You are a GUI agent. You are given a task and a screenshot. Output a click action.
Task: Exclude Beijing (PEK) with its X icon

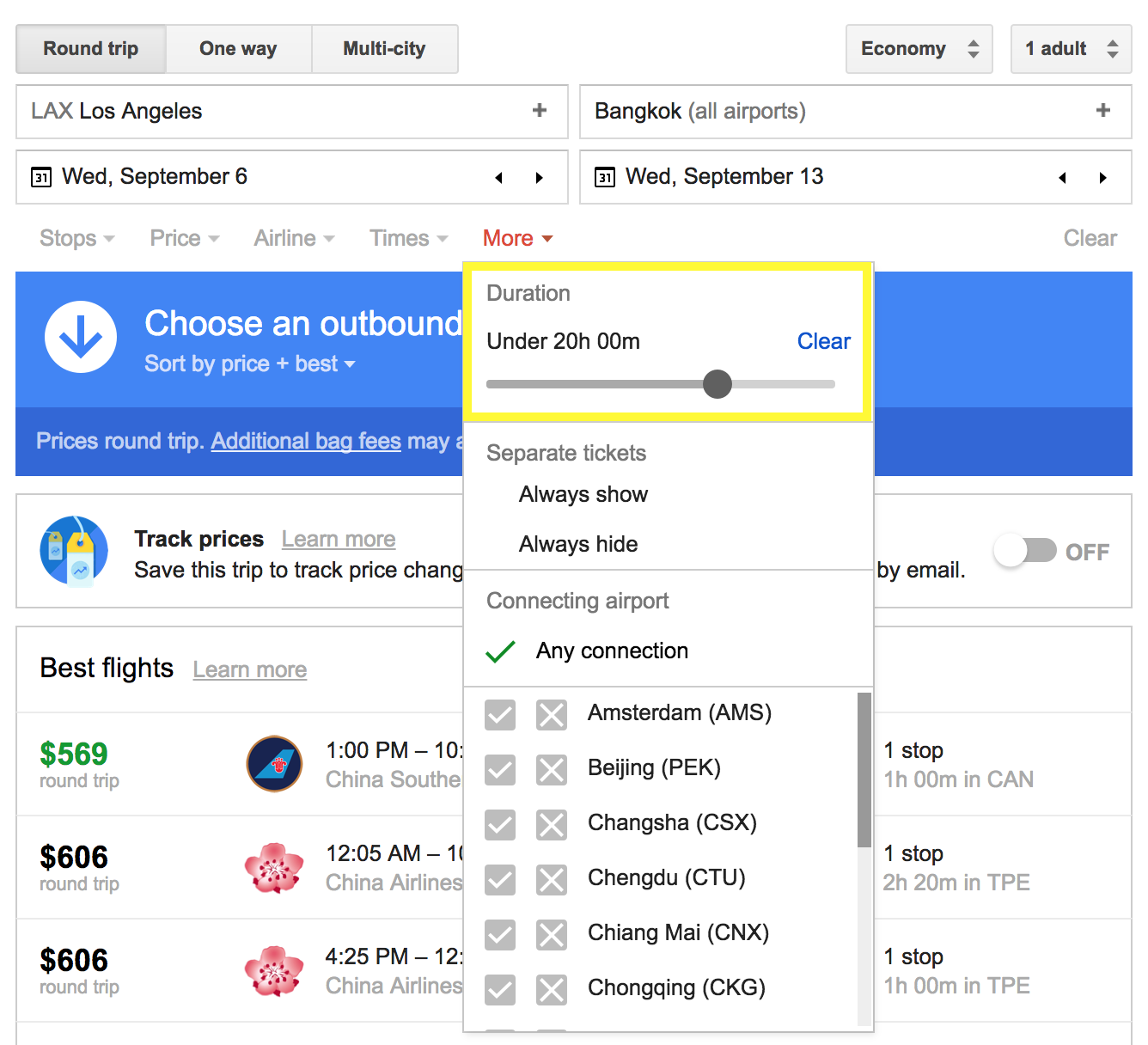tap(552, 769)
